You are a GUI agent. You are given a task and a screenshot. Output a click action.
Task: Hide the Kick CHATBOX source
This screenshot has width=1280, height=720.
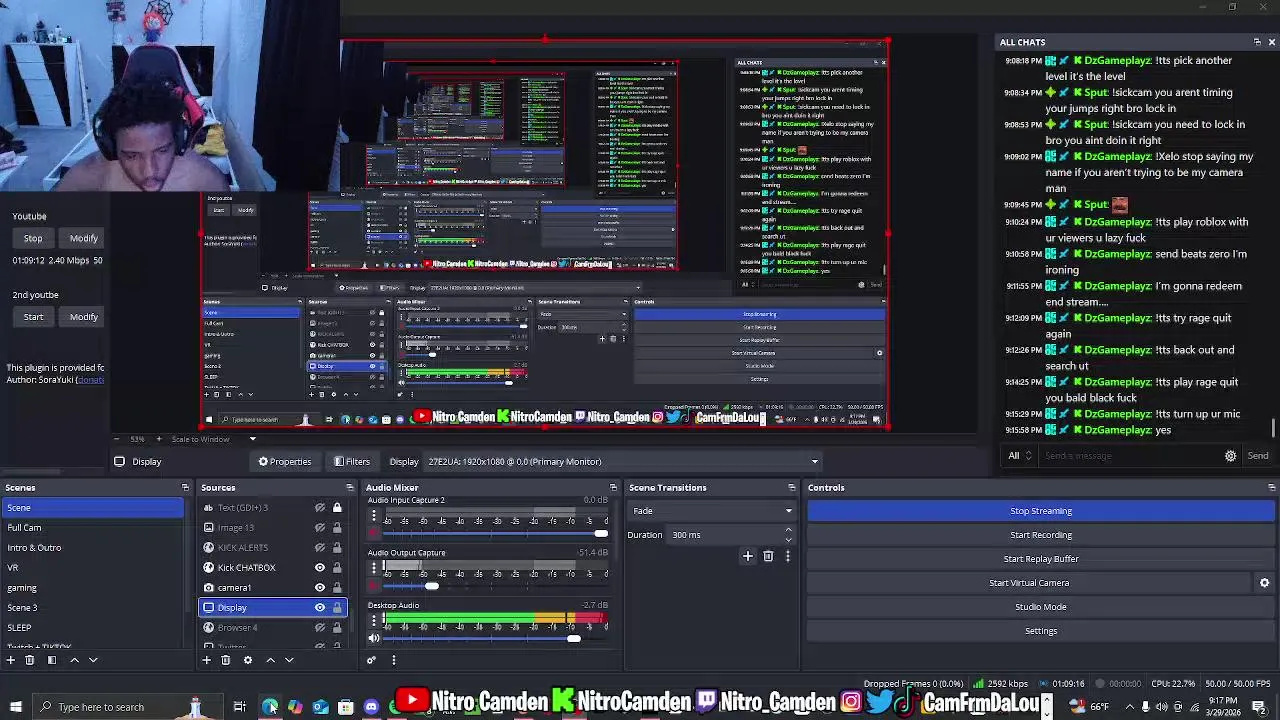click(320, 568)
